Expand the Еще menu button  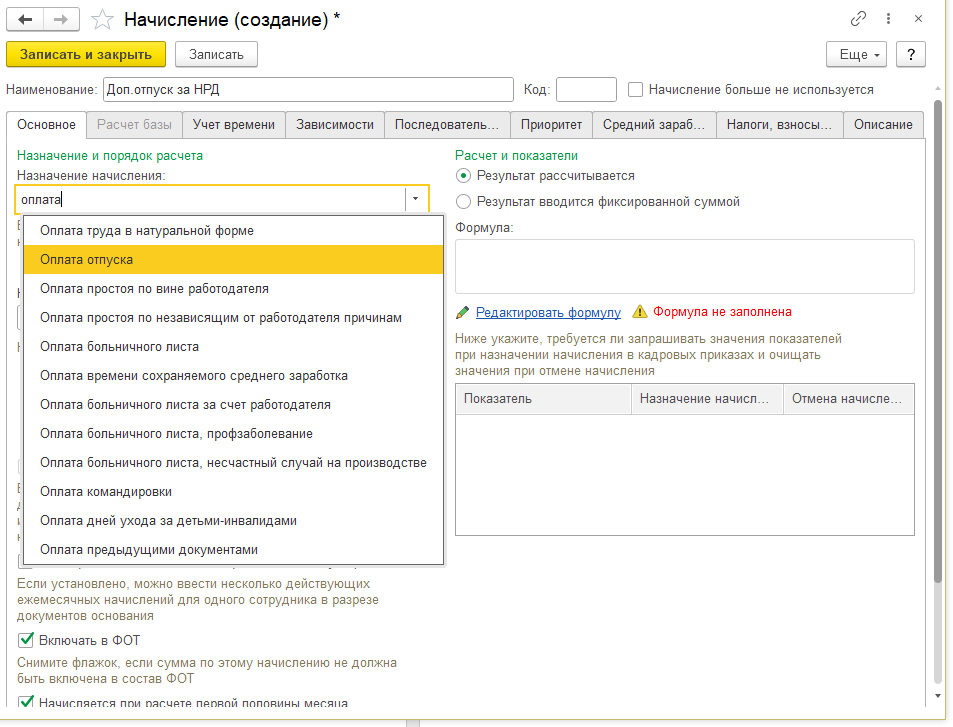point(856,54)
